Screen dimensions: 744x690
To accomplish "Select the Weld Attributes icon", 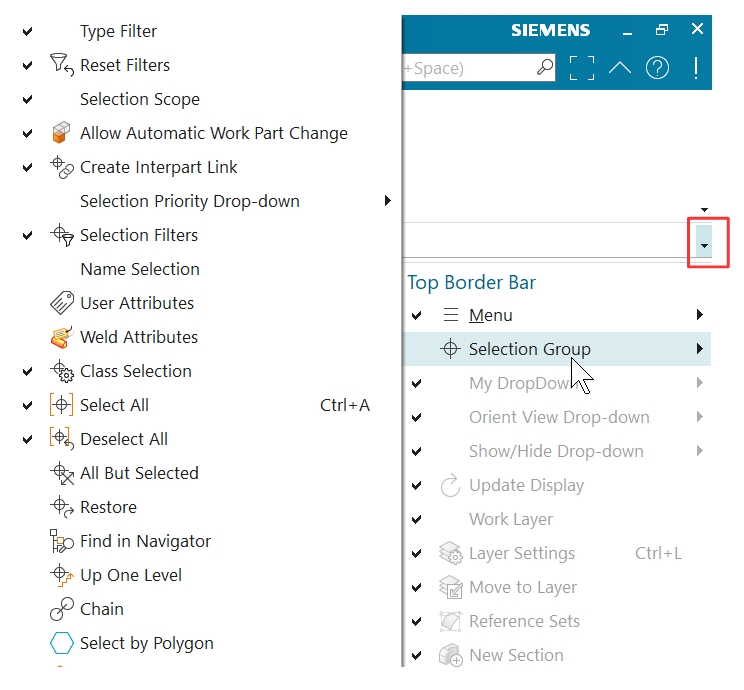I will click(62, 337).
